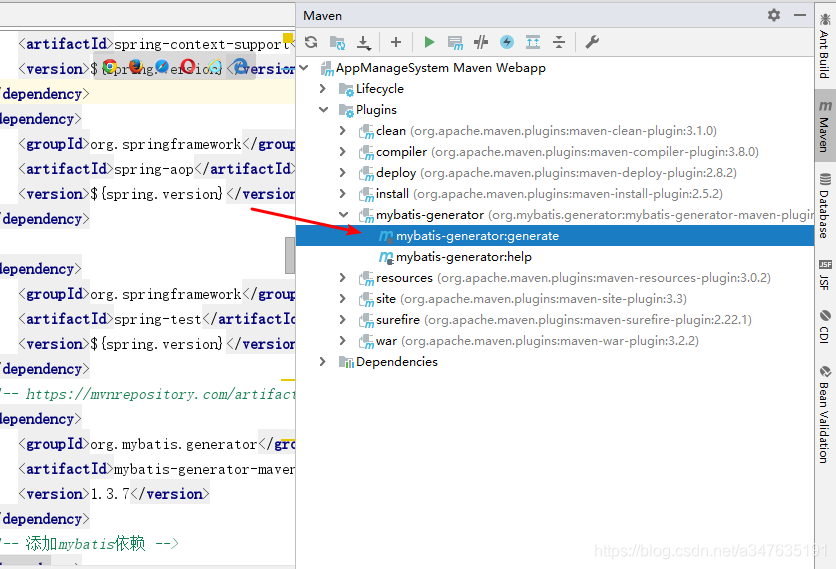The height and width of the screenshot is (569, 836).
Task: Click Generate Sources and Update Folders icon
Action: point(337,42)
